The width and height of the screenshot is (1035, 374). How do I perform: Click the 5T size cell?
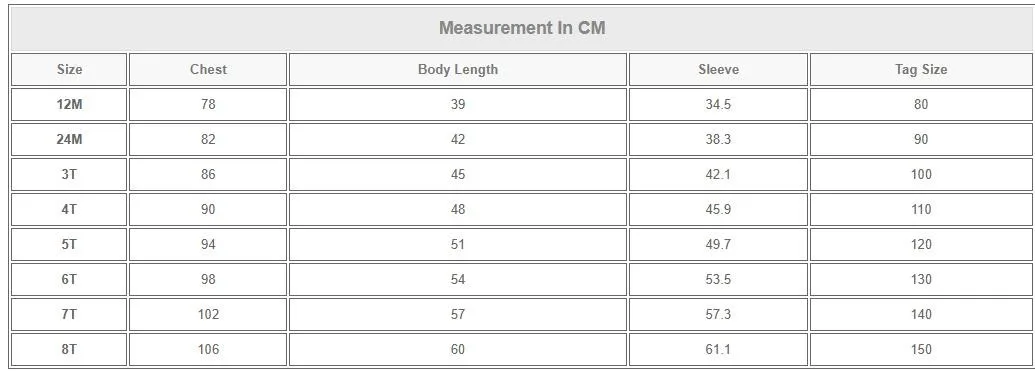(x=69, y=244)
